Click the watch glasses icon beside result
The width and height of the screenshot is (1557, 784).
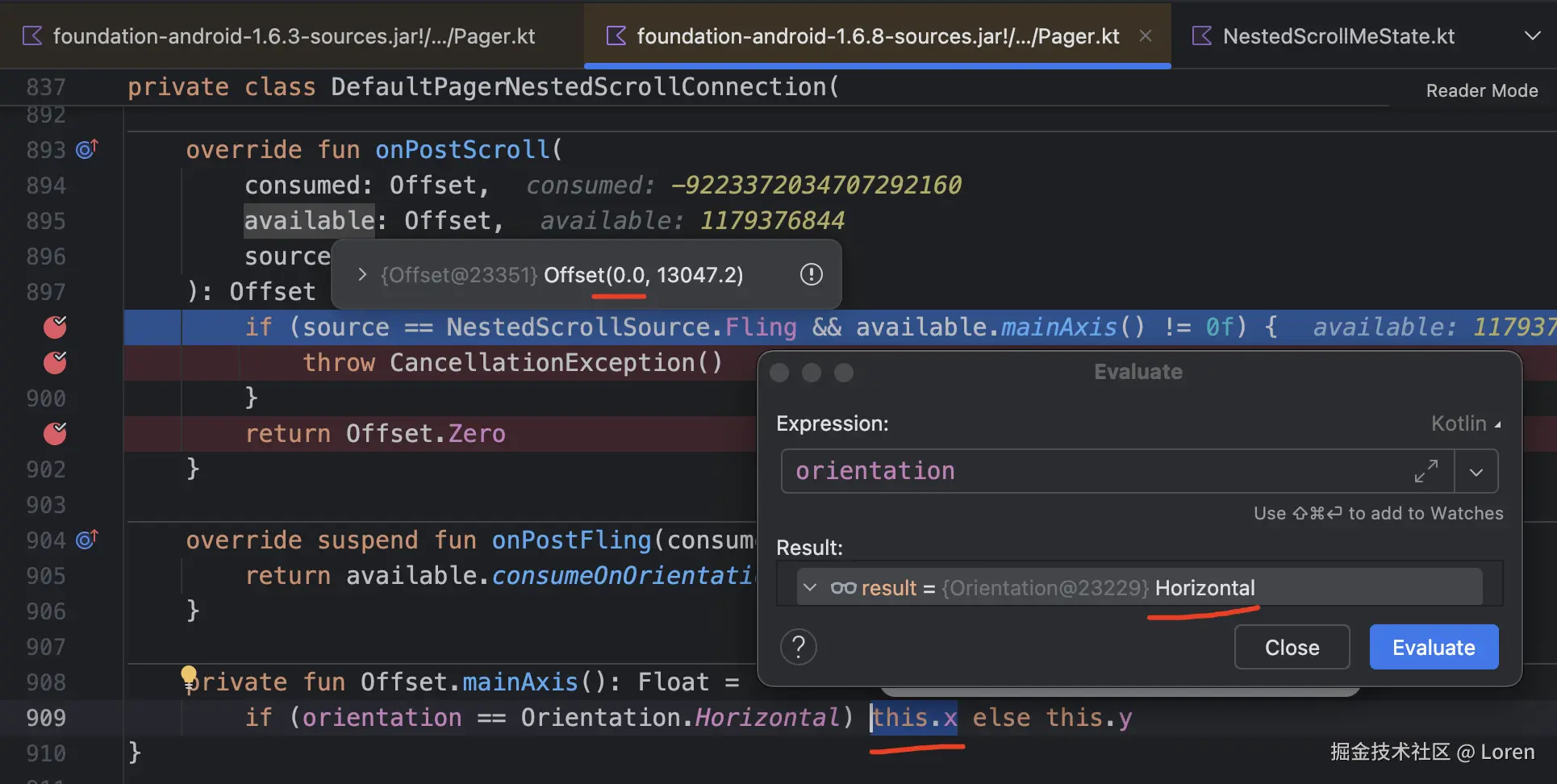[x=843, y=587]
